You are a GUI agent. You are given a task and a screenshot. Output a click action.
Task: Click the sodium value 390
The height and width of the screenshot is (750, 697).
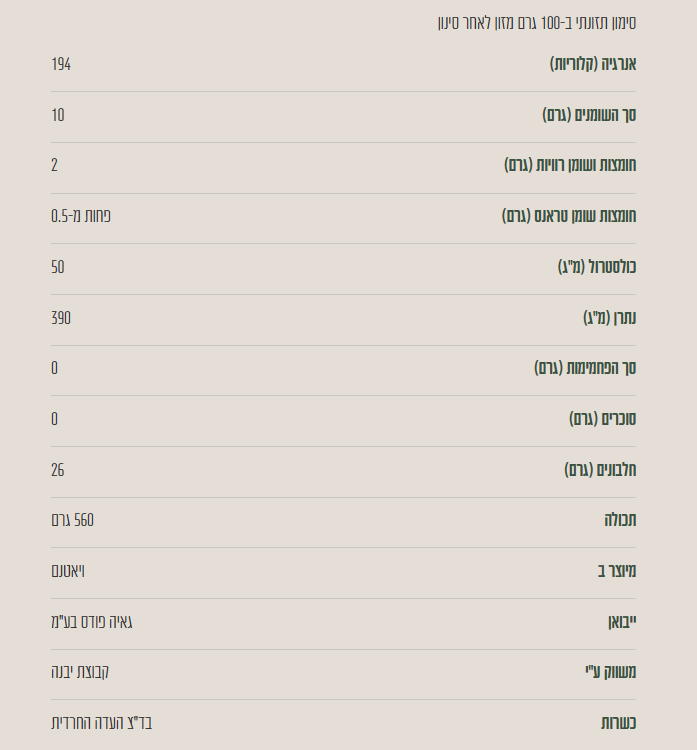pos(61,318)
